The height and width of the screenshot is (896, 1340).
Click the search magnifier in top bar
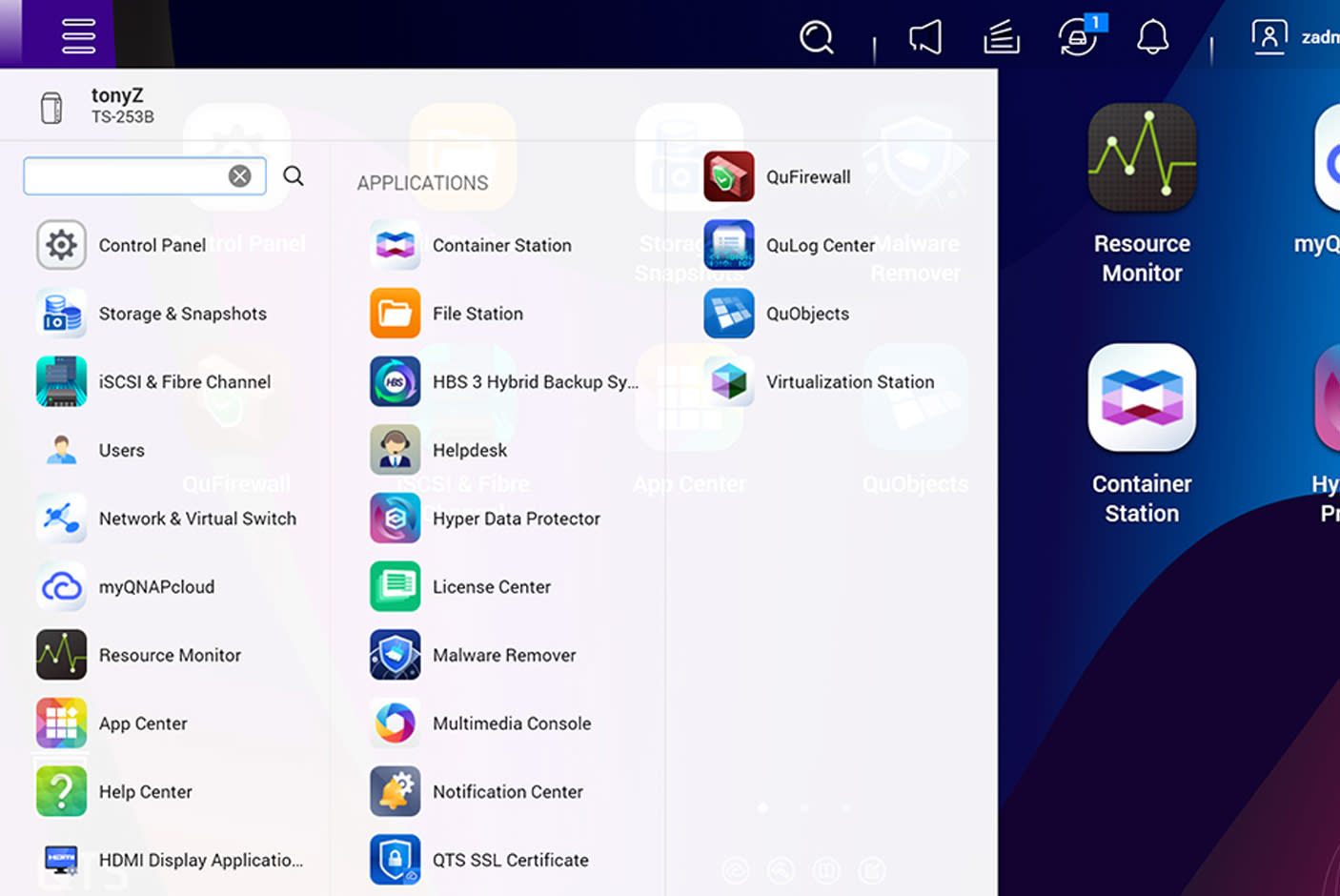point(816,37)
